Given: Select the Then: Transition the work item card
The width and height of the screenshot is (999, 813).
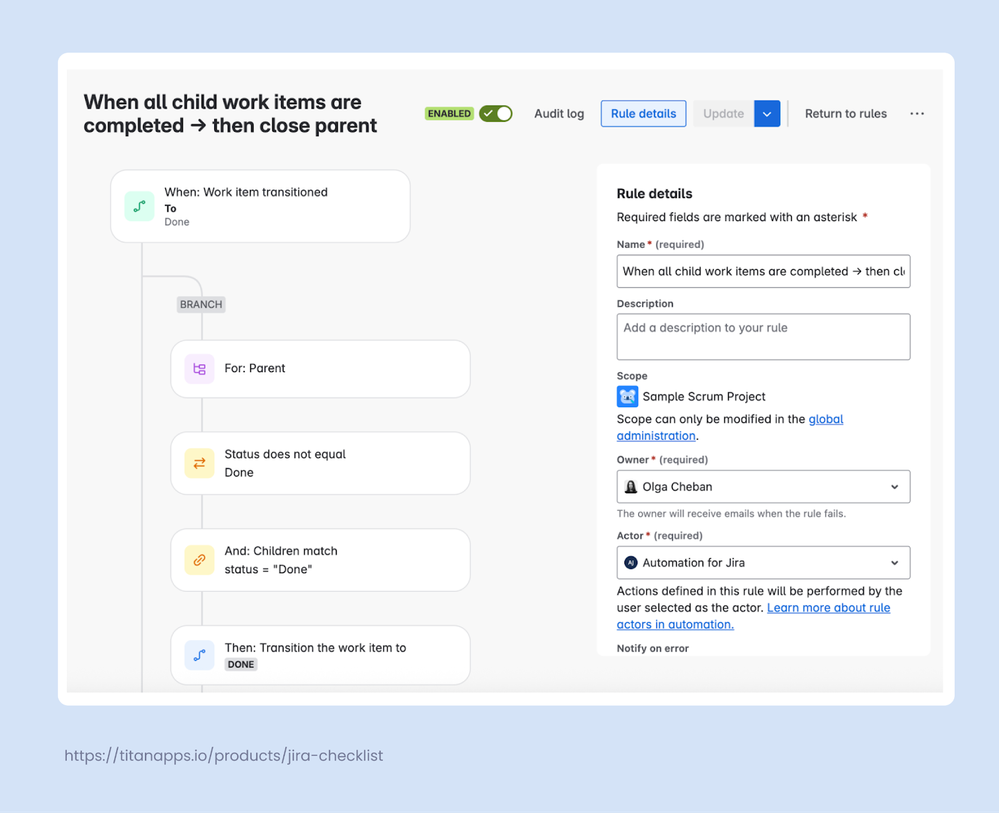Looking at the screenshot, I should (x=320, y=656).
